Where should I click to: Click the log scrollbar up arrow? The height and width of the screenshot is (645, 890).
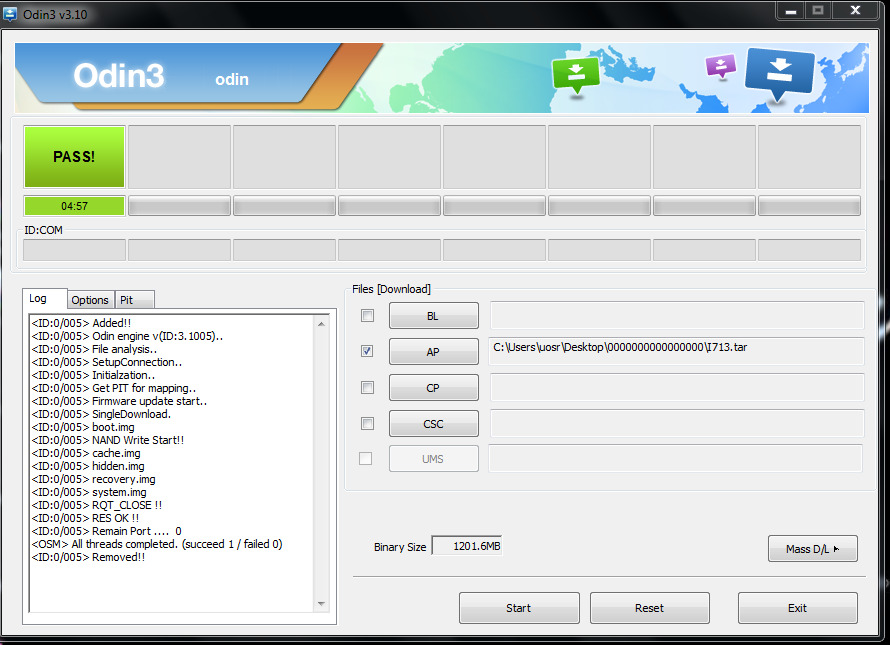point(321,324)
